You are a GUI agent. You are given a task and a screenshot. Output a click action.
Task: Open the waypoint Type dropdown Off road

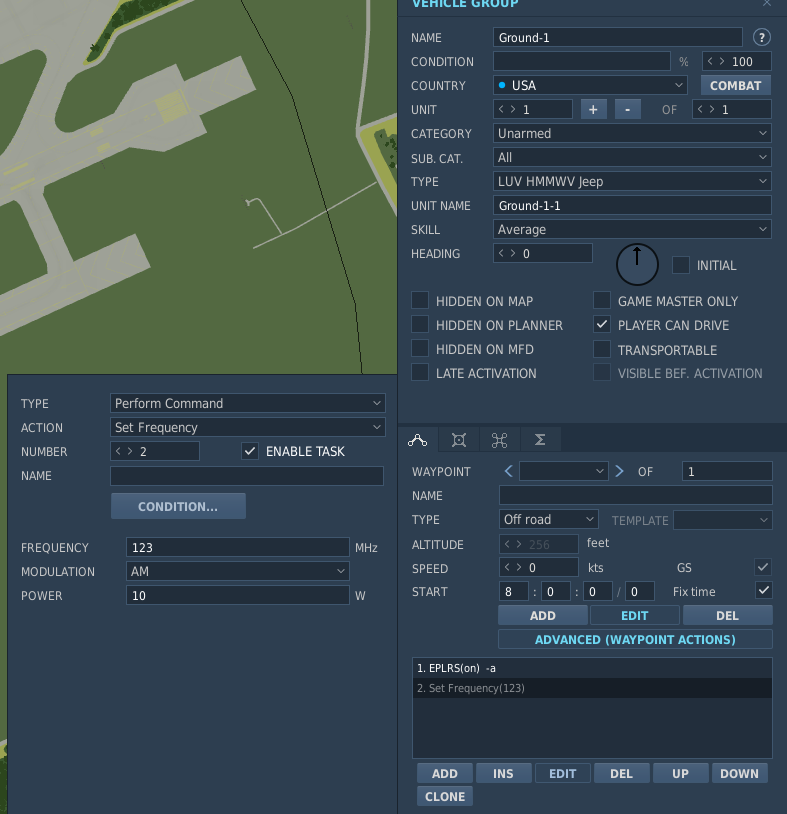point(549,519)
